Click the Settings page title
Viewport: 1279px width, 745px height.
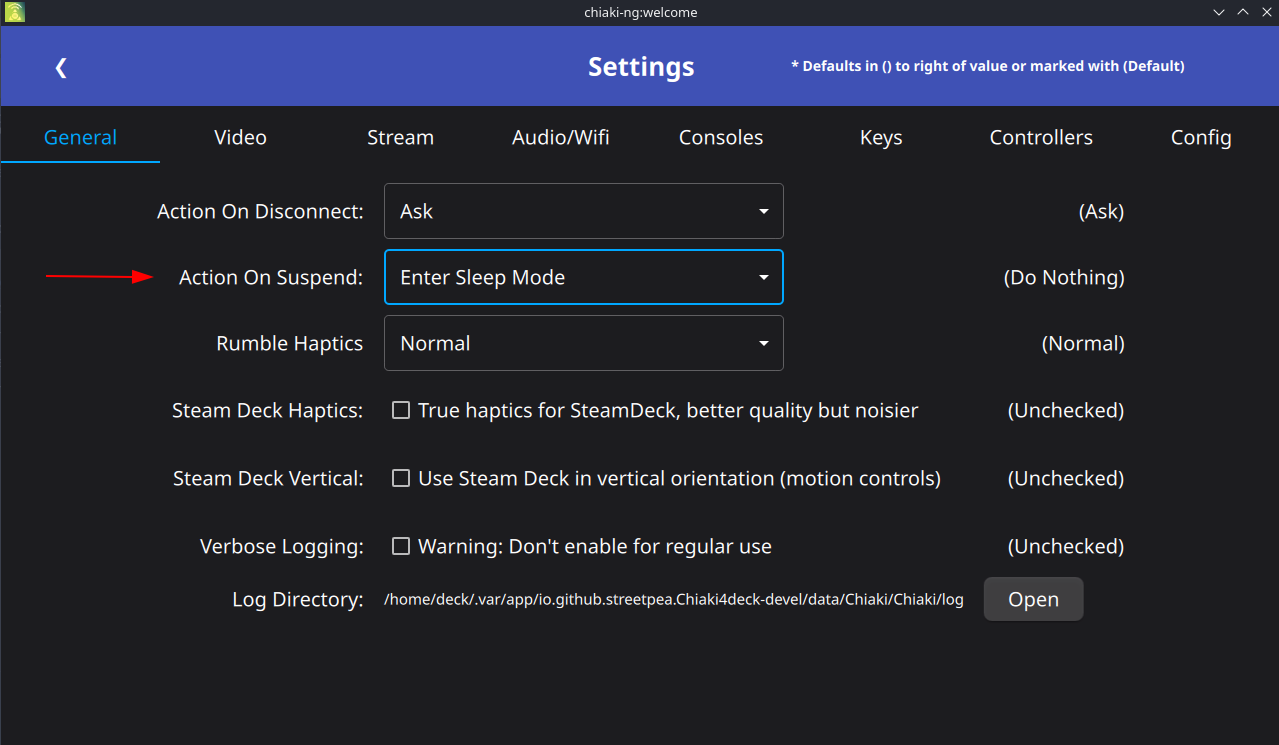point(641,66)
